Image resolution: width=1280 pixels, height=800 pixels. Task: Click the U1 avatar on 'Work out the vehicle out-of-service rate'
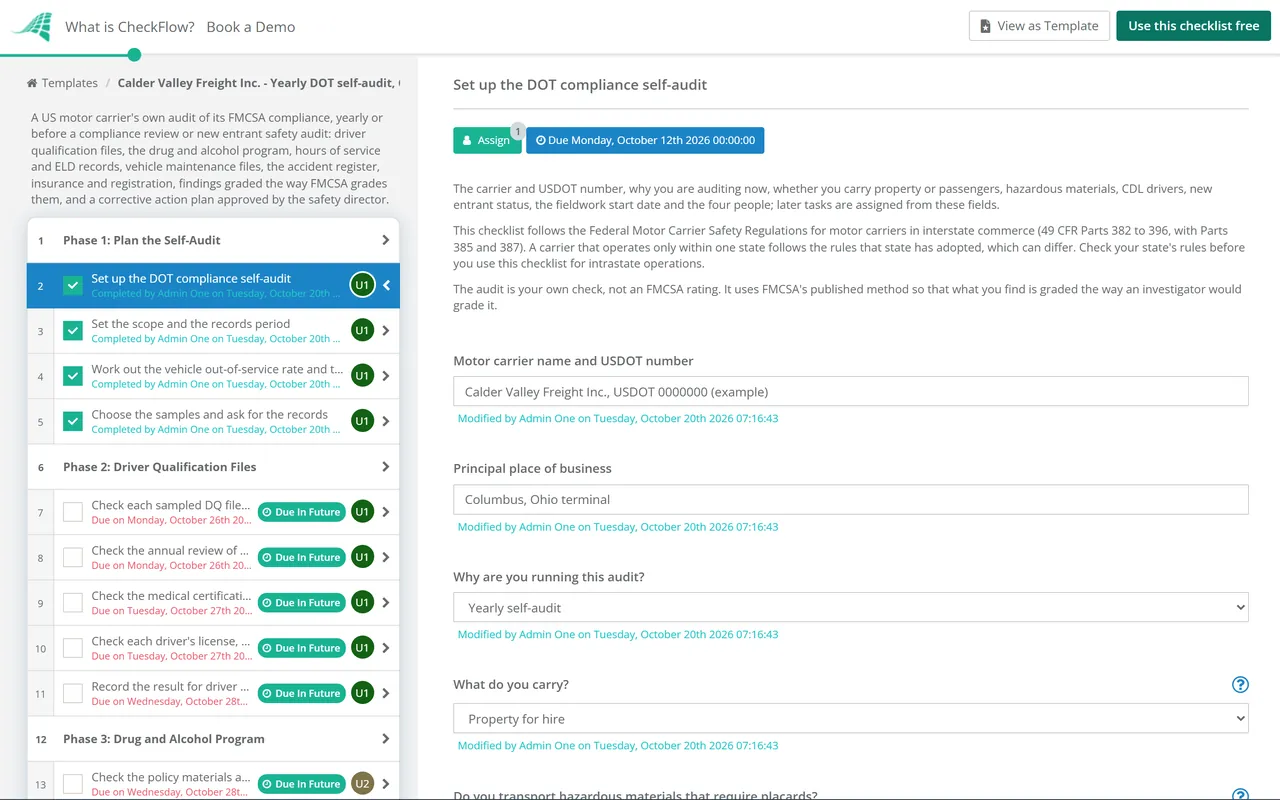point(362,376)
